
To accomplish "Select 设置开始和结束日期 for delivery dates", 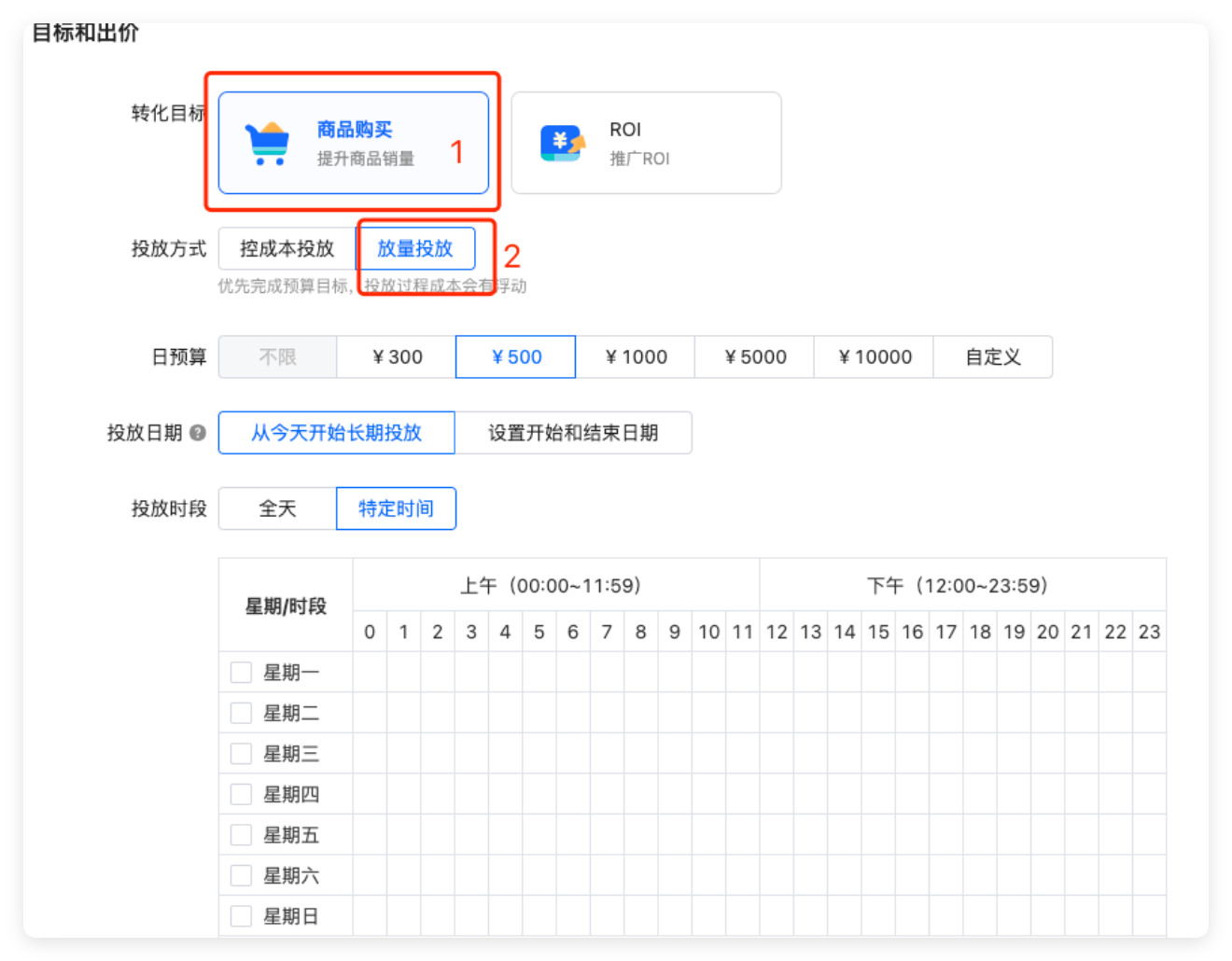I will pyautogui.click(x=573, y=432).
